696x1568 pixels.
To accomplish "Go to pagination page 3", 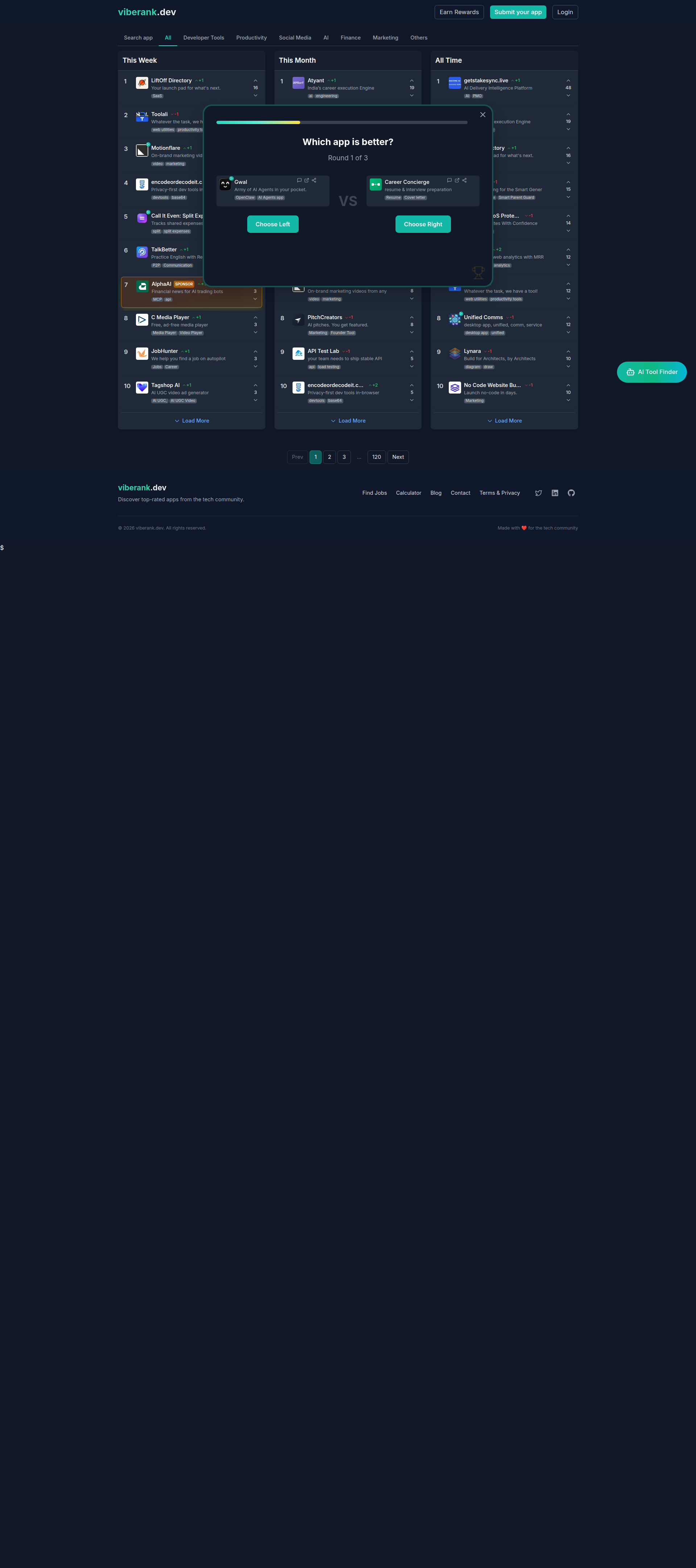I will [344, 457].
